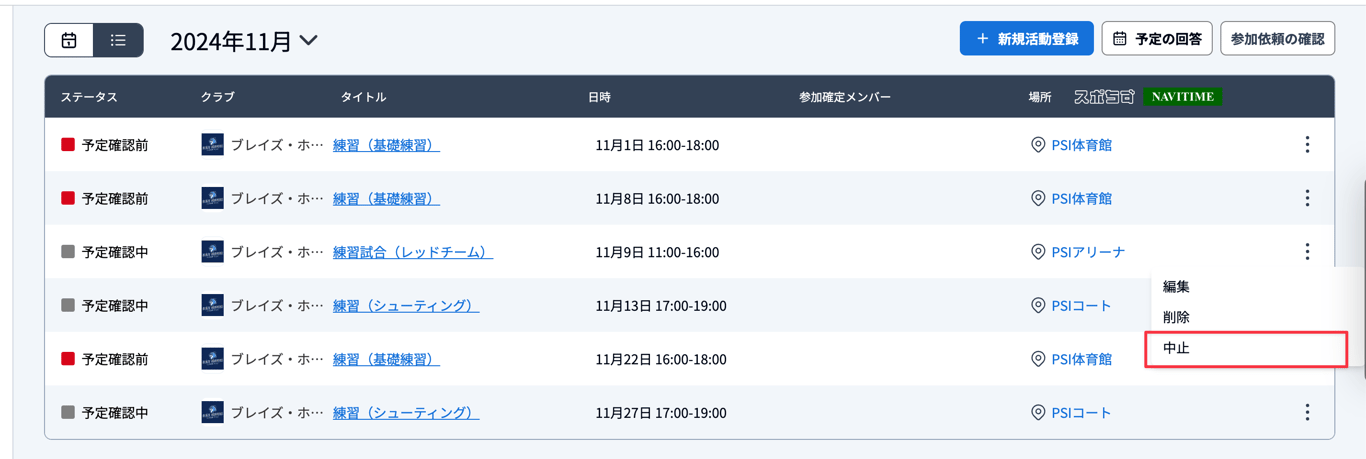Click the PSIアリーナ location pin icon
Screen dimensions: 1366x459
1038,252
